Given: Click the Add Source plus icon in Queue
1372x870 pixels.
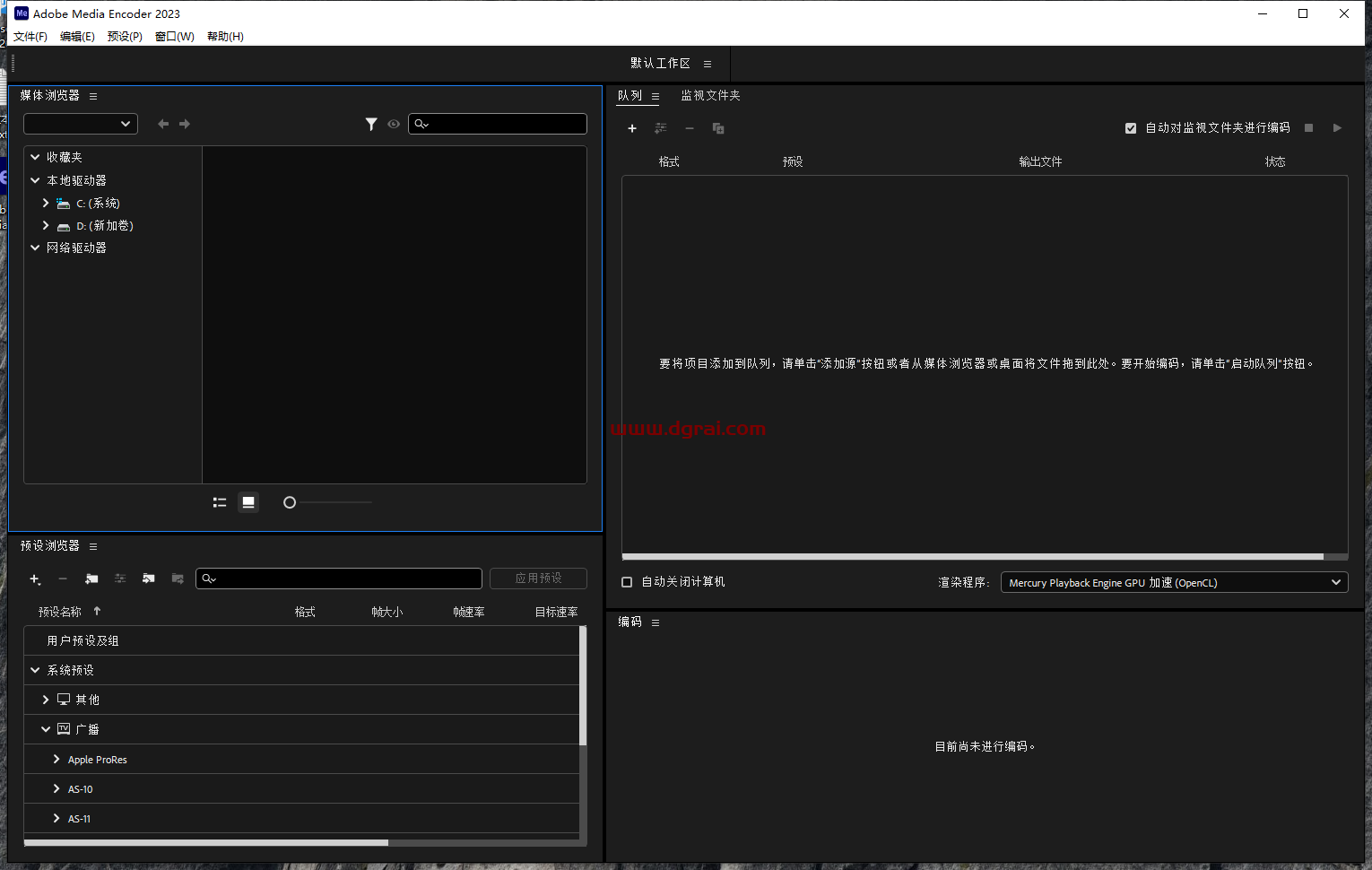Looking at the screenshot, I should click(x=632, y=128).
